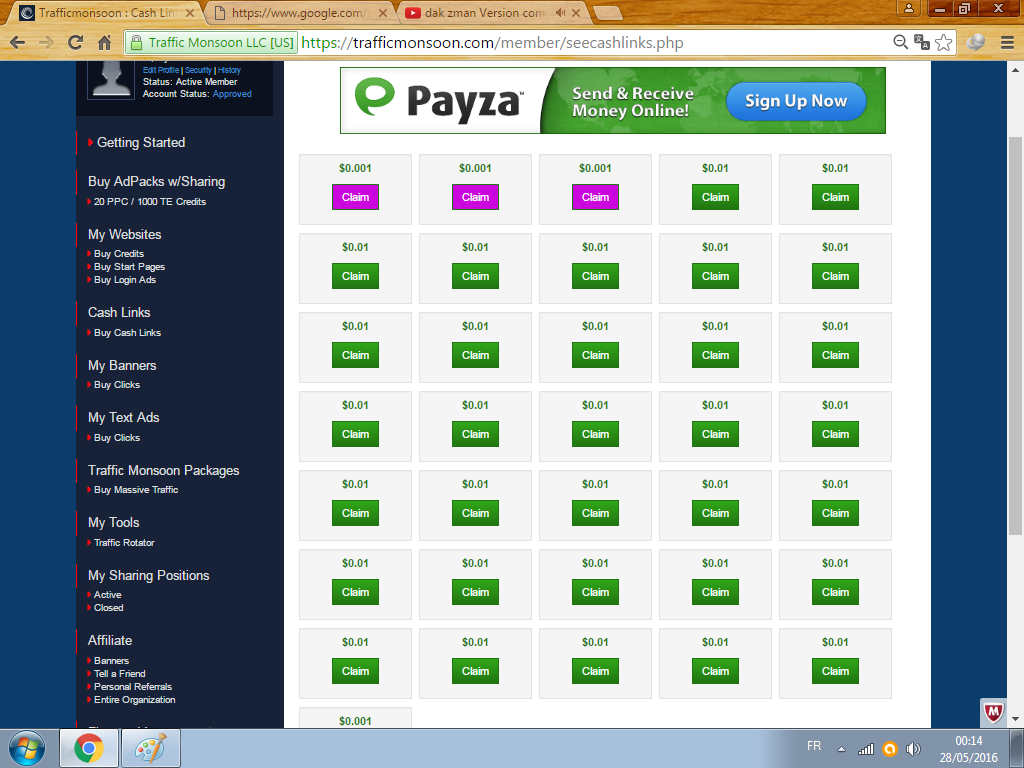The image size is (1024, 768).
Task: Click the McAfee shield badge
Action: [x=993, y=712]
